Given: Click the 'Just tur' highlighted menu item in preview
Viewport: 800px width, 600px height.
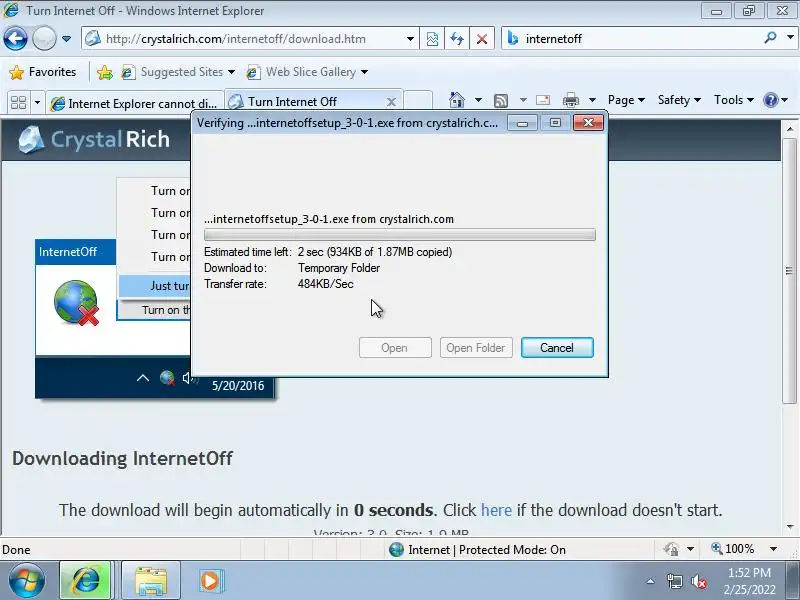Looking at the screenshot, I should (155, 286).
